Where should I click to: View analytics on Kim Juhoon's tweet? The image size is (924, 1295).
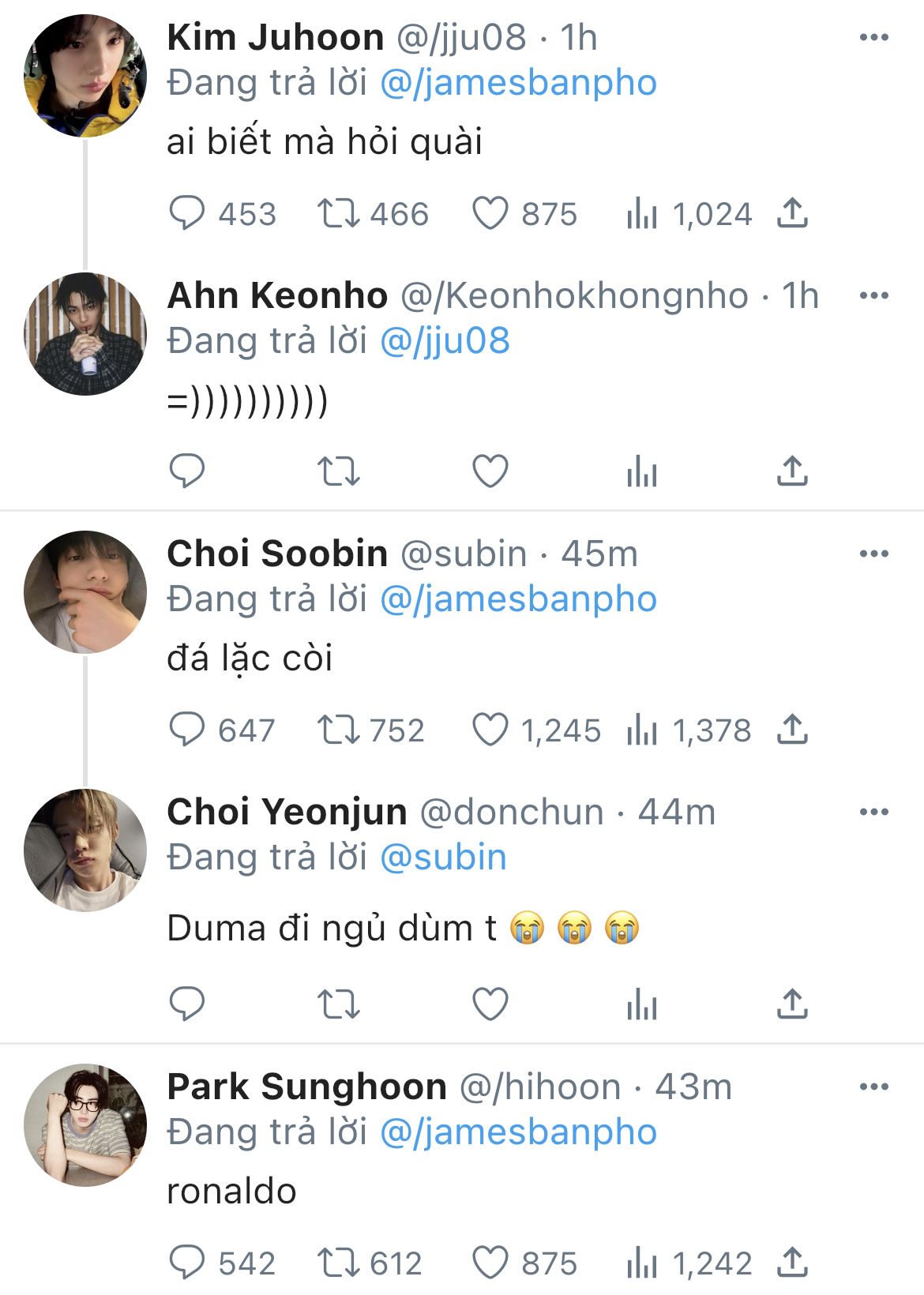click(641, 213)
